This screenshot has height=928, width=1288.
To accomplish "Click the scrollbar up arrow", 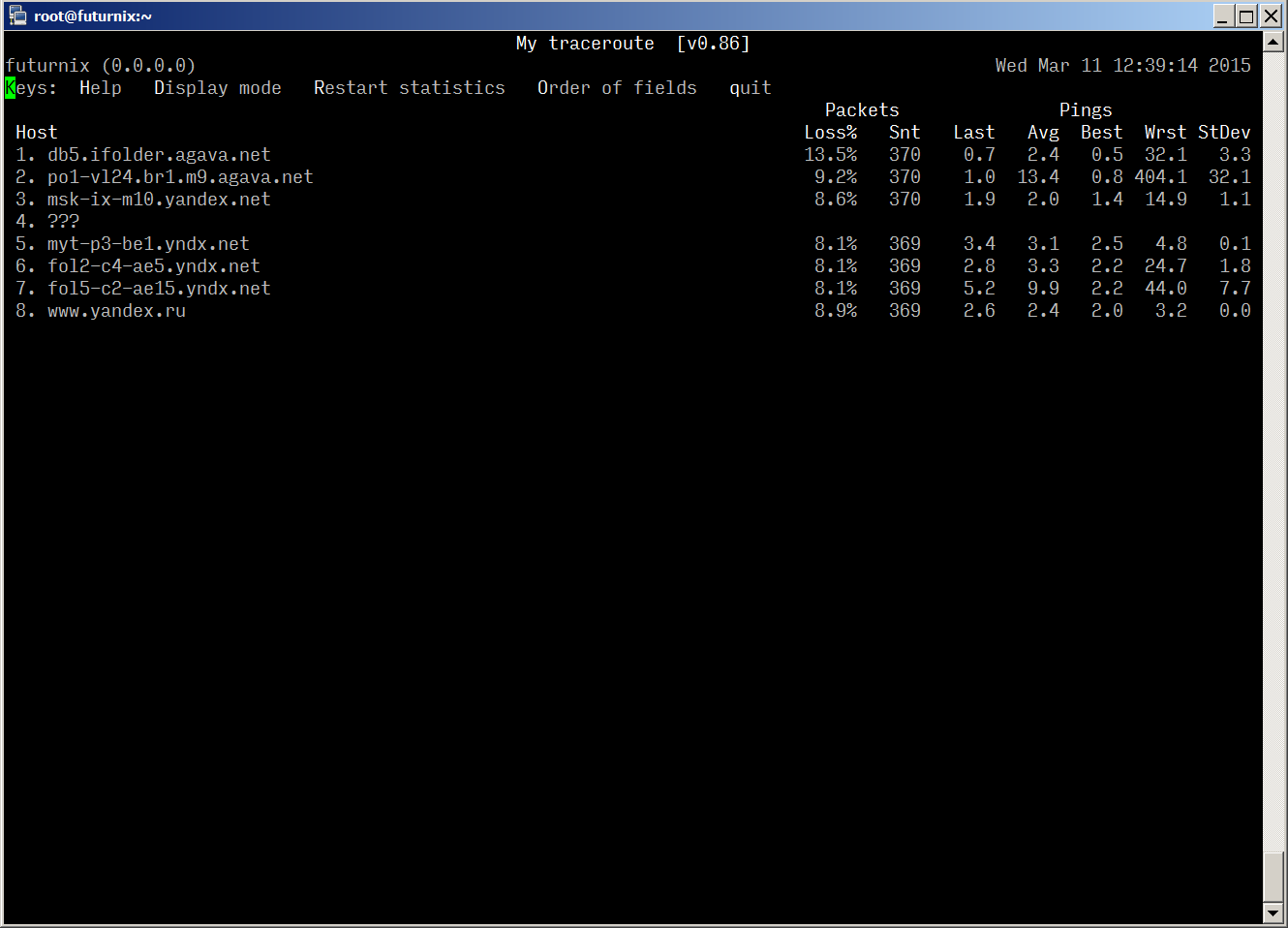I will click(x=1273, y=42).
